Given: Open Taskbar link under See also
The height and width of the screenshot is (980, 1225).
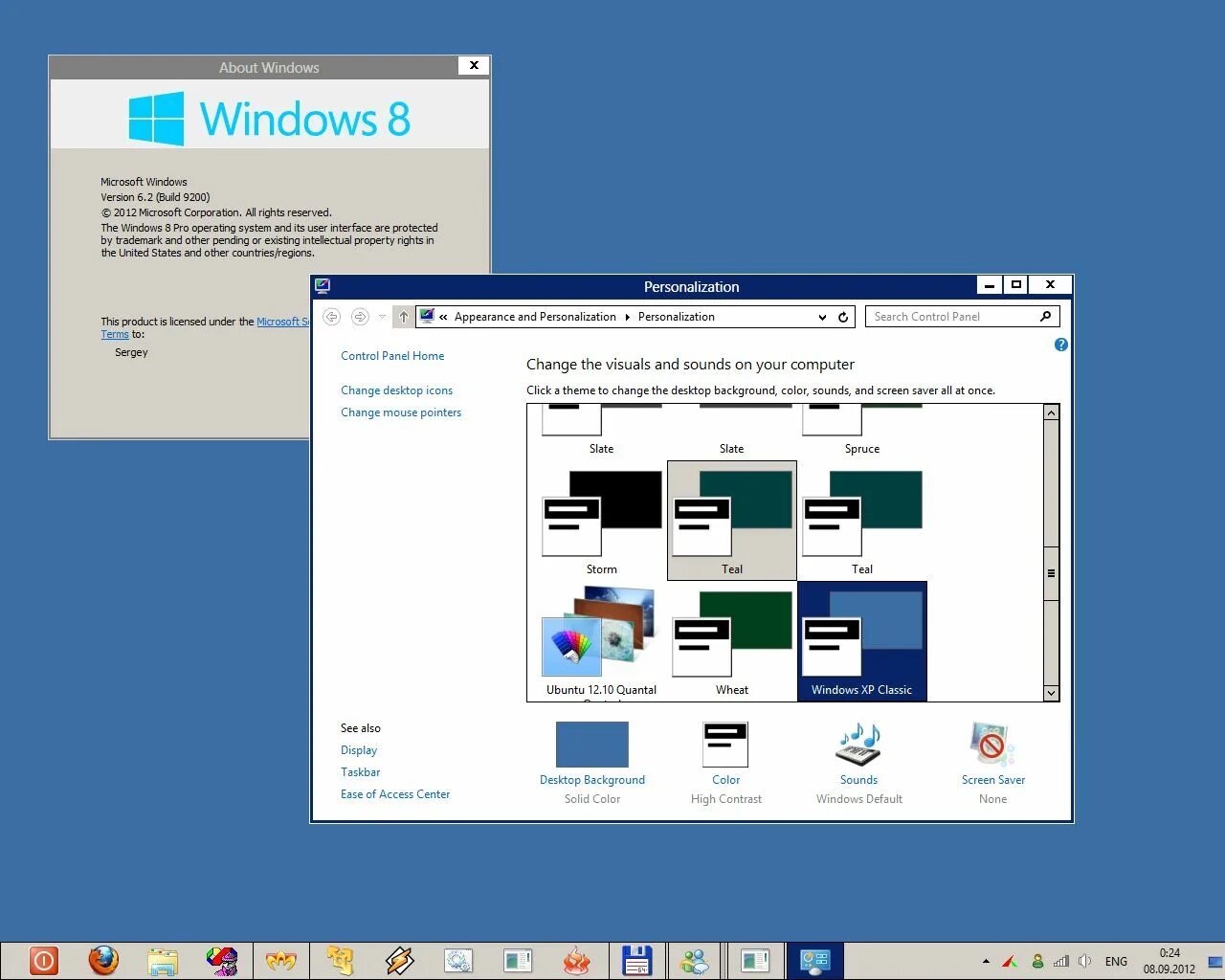Looking at the screenshot, I should click(x=361, y=772).
